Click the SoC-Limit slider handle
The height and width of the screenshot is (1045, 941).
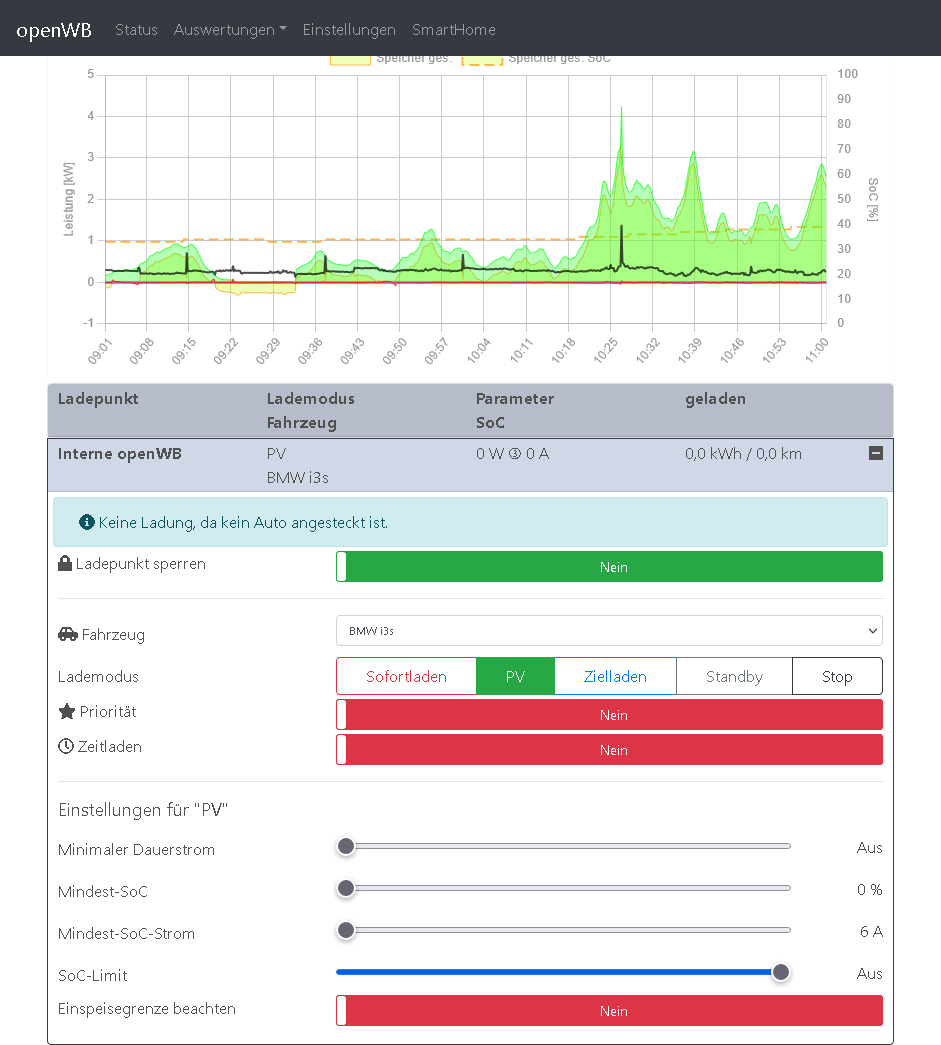click(781, 972)
